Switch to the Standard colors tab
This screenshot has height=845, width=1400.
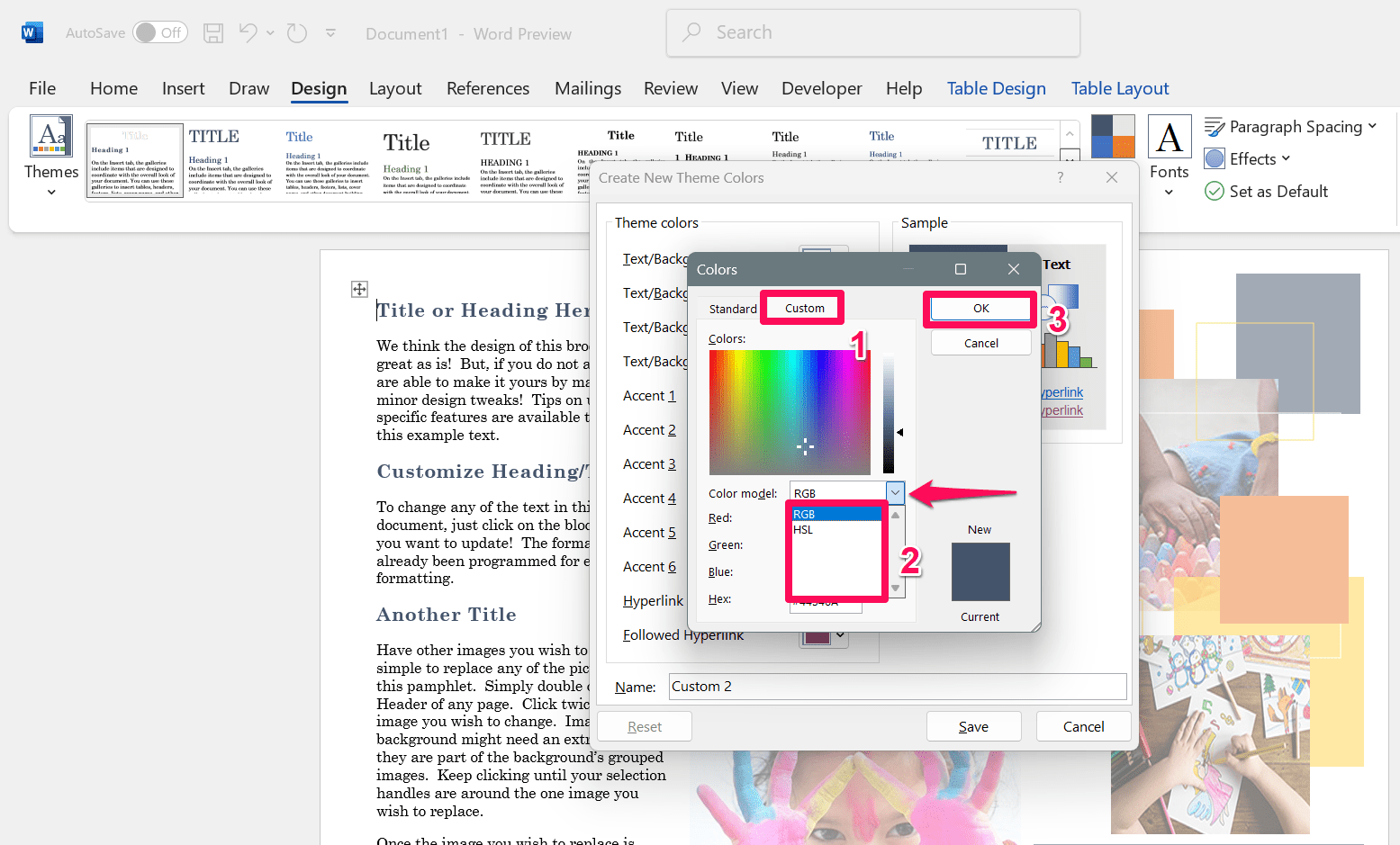coord(733,309)
